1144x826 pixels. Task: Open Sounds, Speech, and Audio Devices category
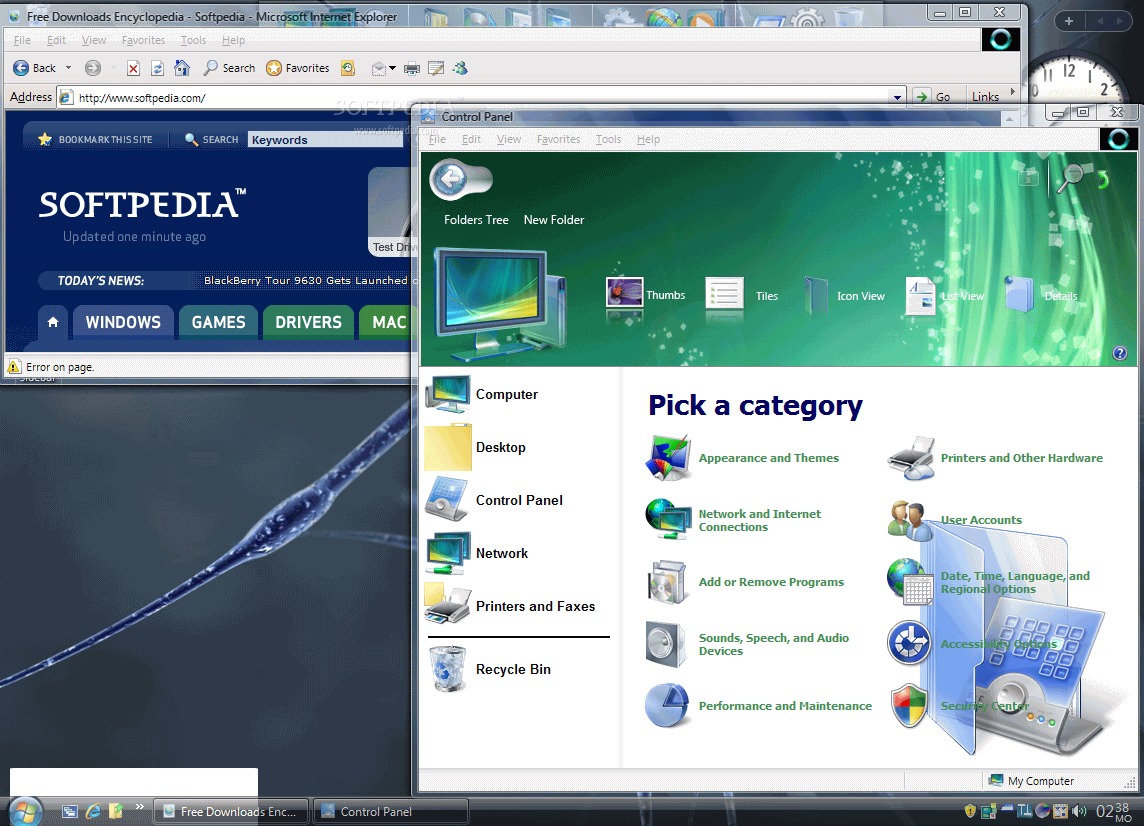pyautogui.click(x=748, y=644)
